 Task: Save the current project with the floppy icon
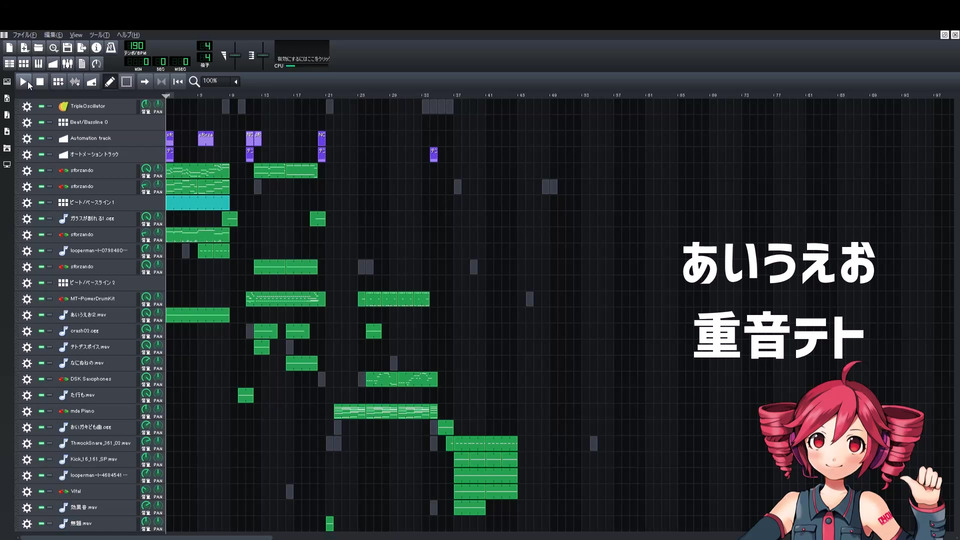[x=67, y=48]
